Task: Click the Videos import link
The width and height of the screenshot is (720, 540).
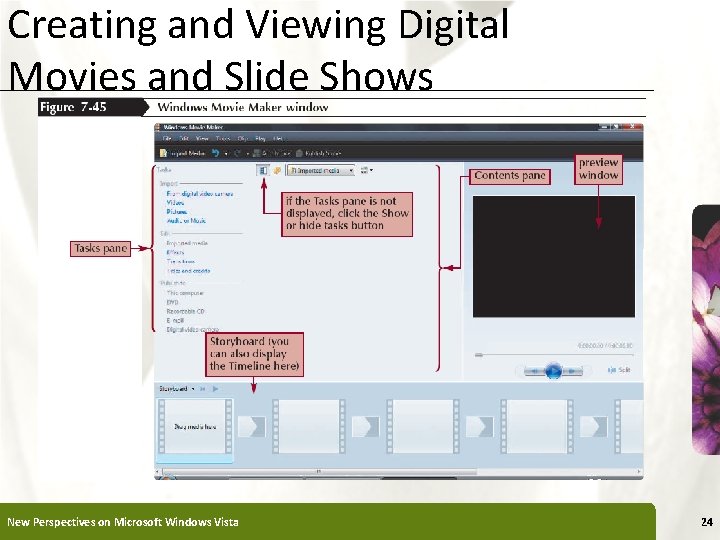Action: point(175,202)
